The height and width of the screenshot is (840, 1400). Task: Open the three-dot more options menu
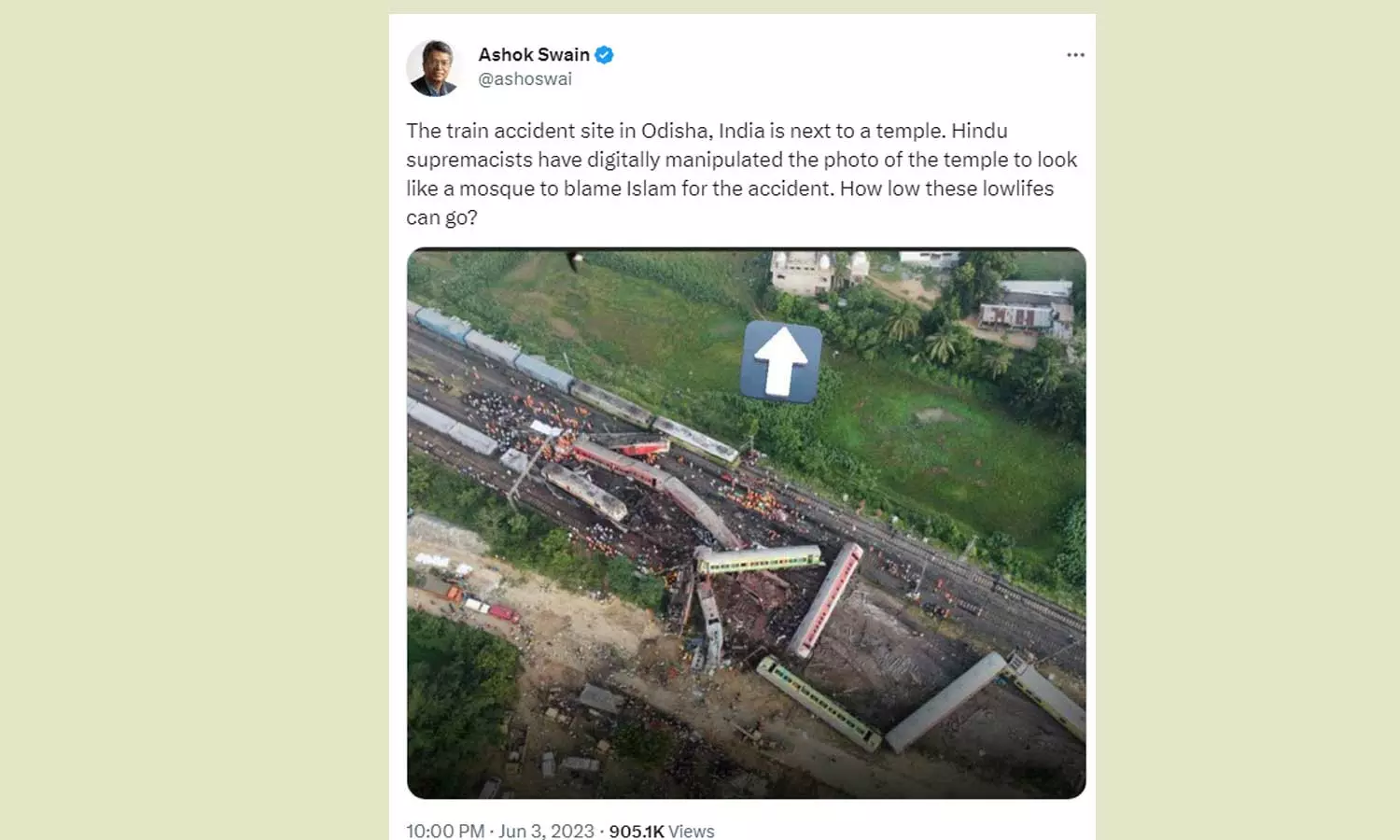pos(1075,55)
